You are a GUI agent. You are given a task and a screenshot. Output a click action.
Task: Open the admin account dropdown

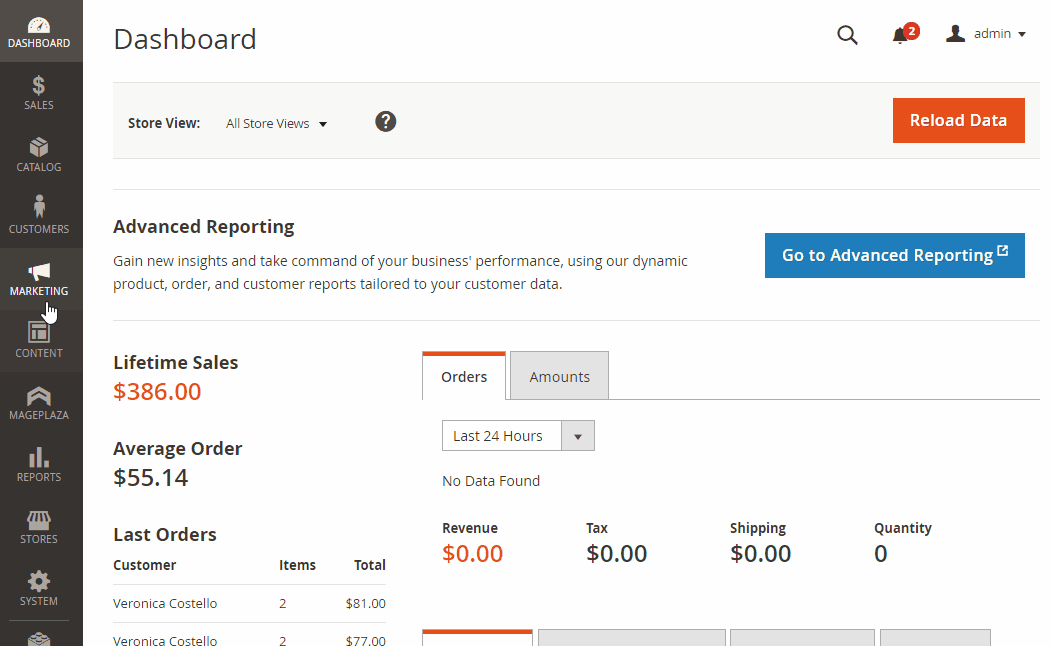[986, 34]
